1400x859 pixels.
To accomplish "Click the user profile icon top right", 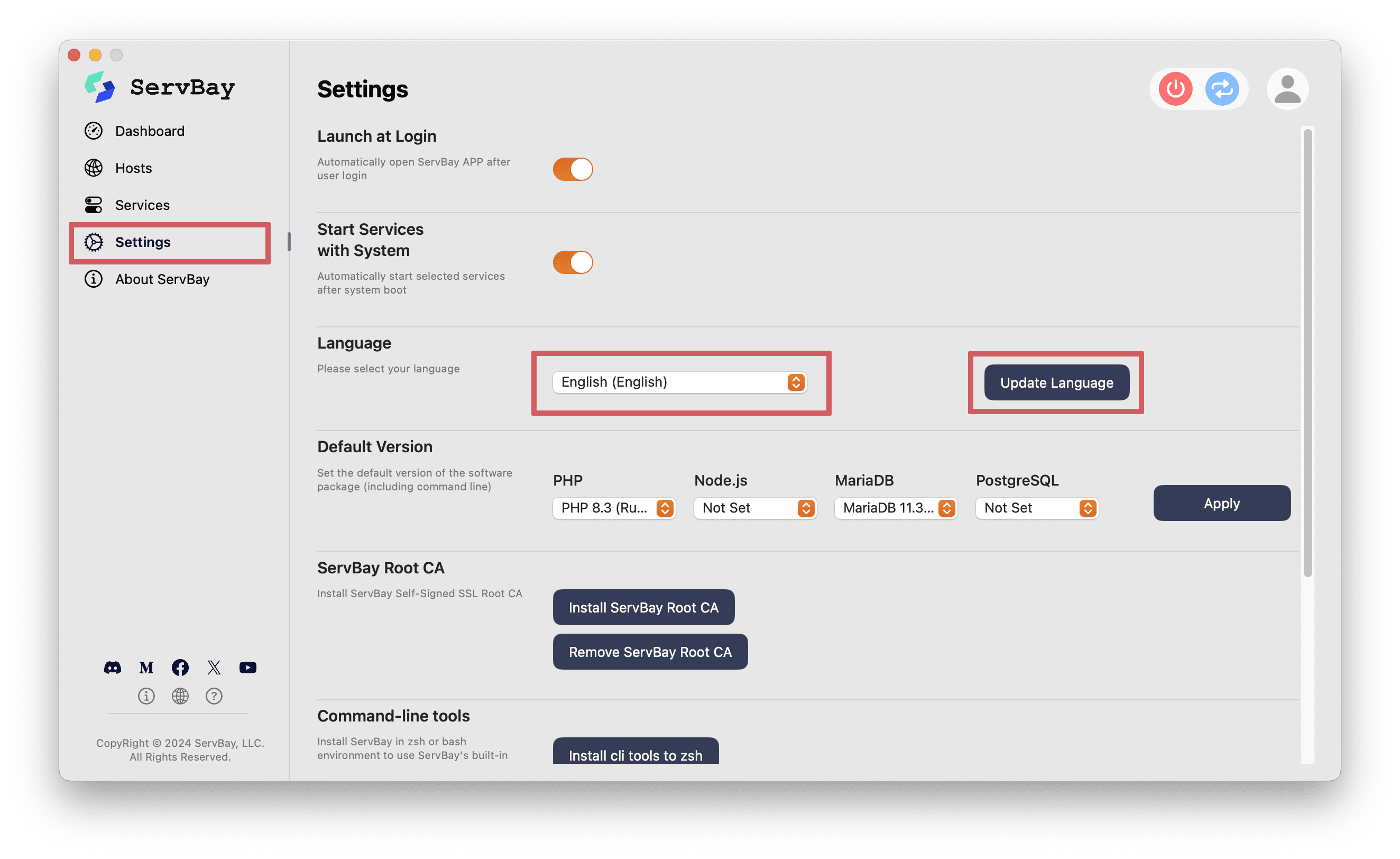I will (1287, 89).
